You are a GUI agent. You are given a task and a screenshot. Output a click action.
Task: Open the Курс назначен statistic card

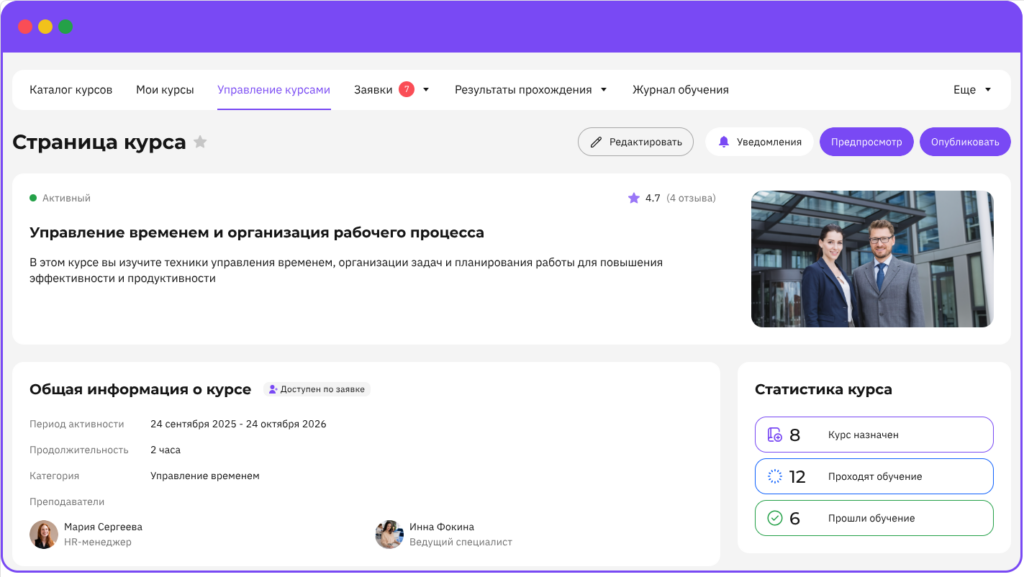(874, 435)
